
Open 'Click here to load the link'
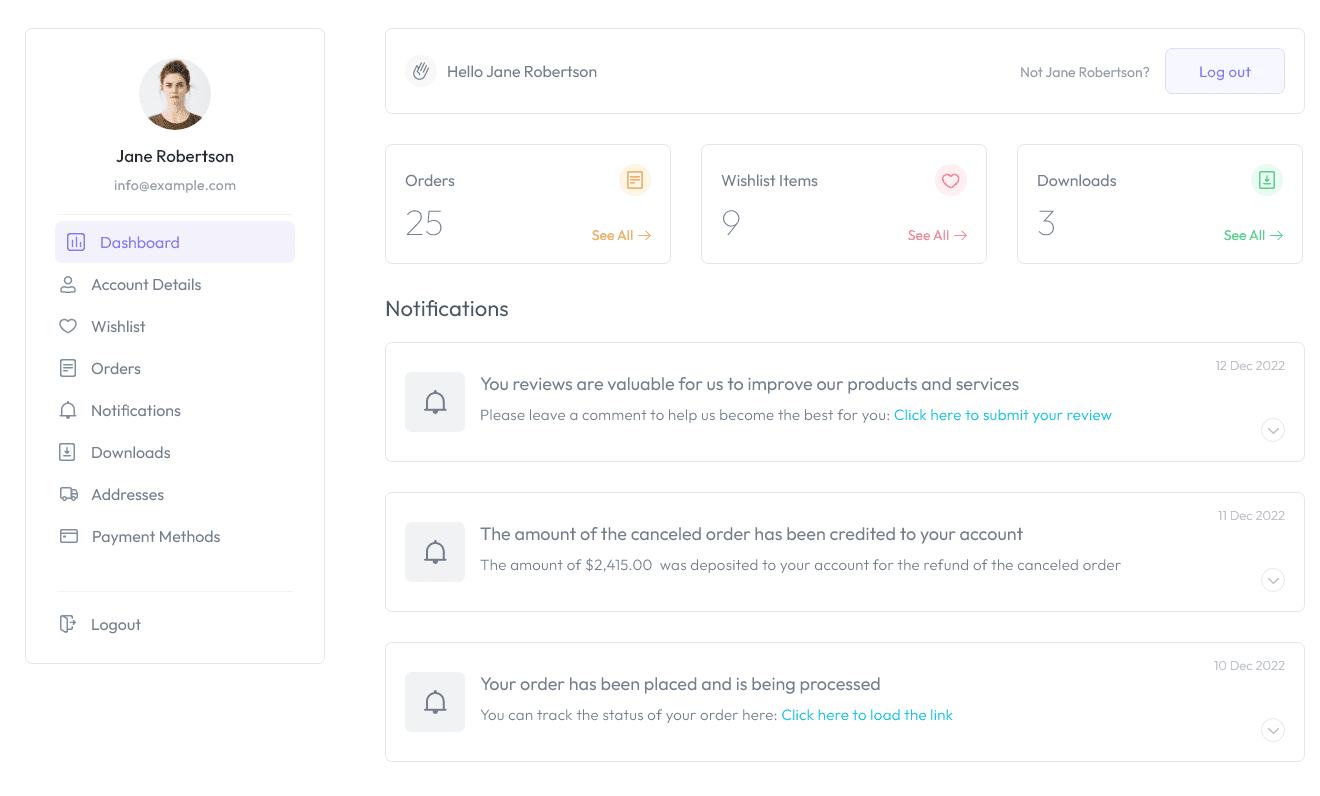point(866,715)
